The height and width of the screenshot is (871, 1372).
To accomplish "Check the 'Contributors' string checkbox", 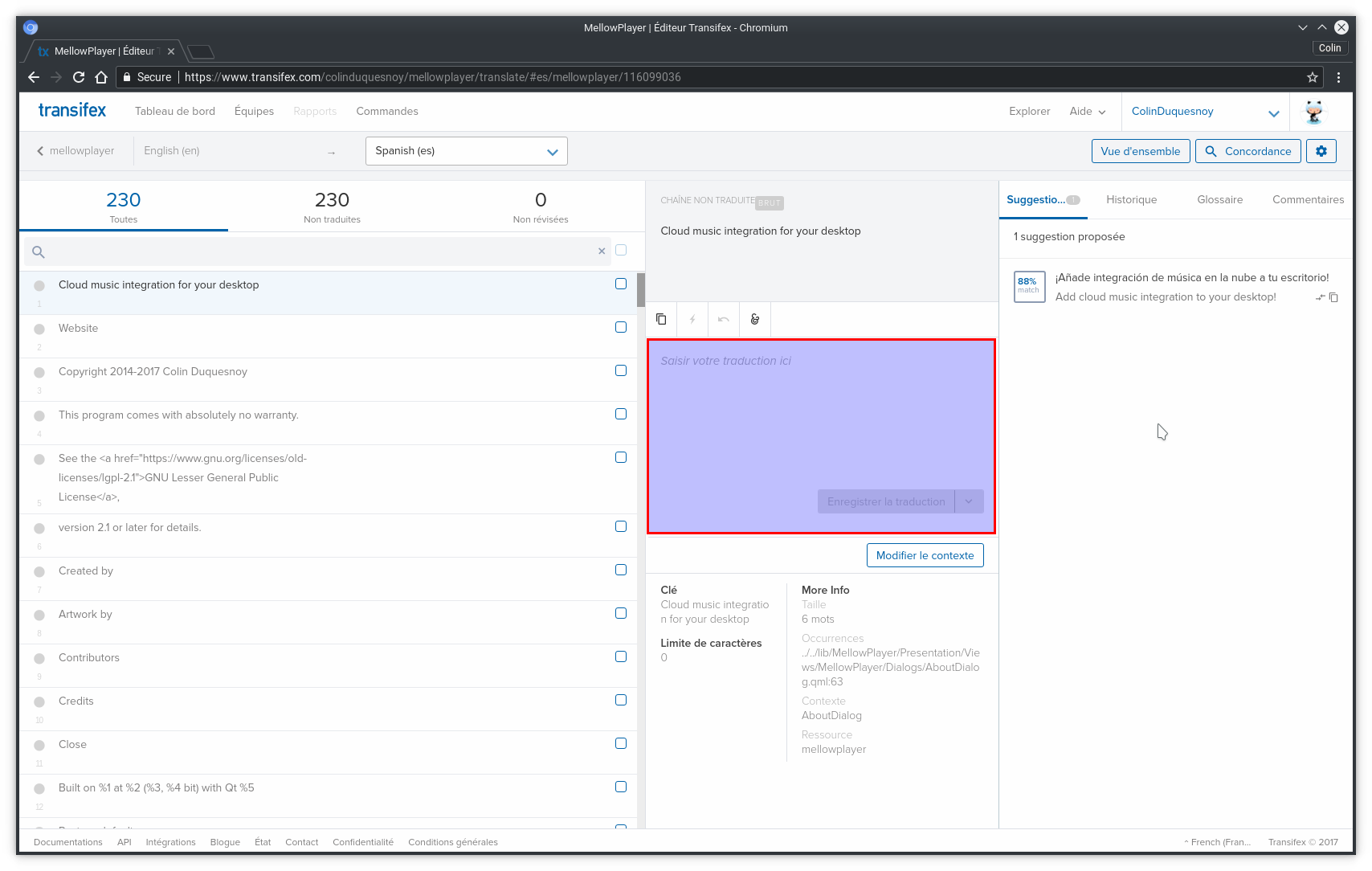I will [x=621, y=656].
